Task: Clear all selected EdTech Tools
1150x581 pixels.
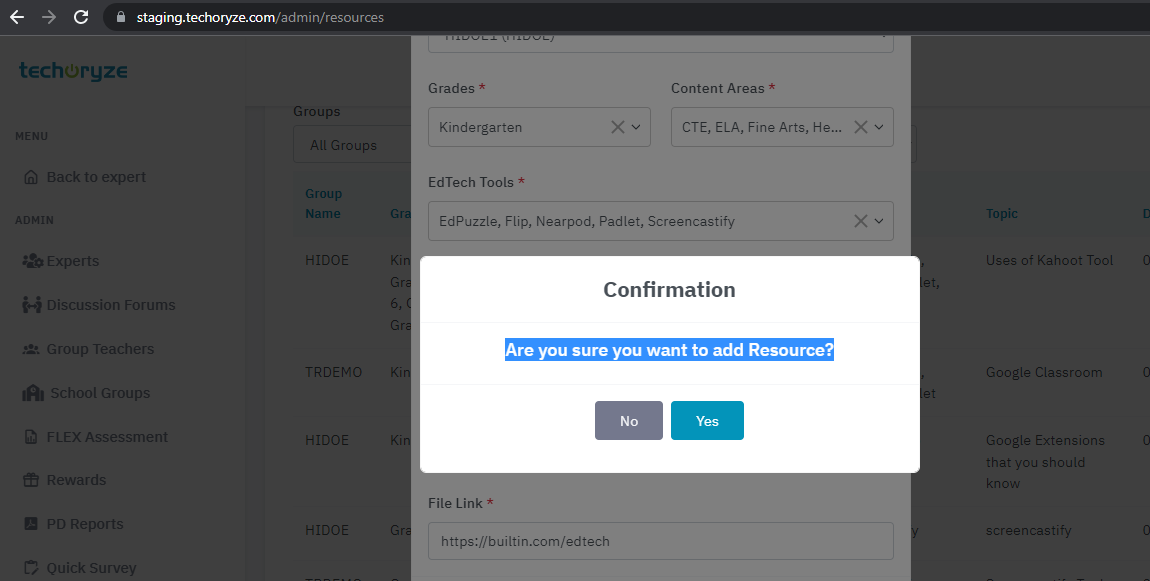Action: pos(860,221)
